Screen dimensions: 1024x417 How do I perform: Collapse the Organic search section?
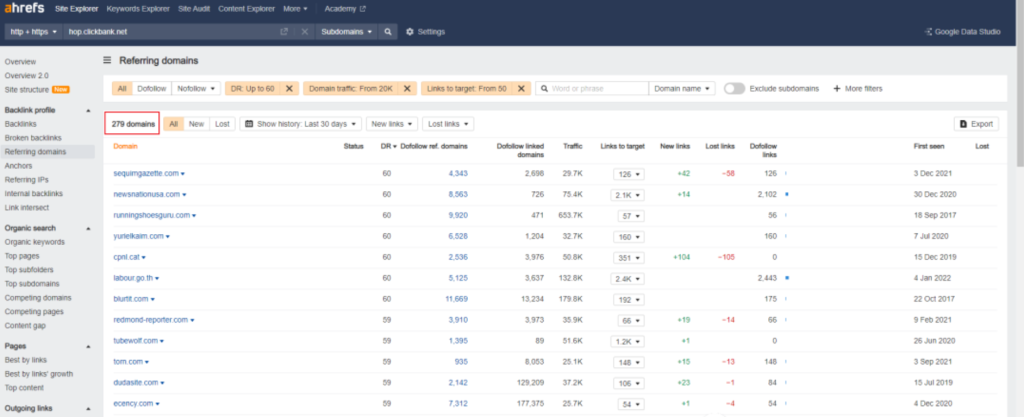coord(88,228)
